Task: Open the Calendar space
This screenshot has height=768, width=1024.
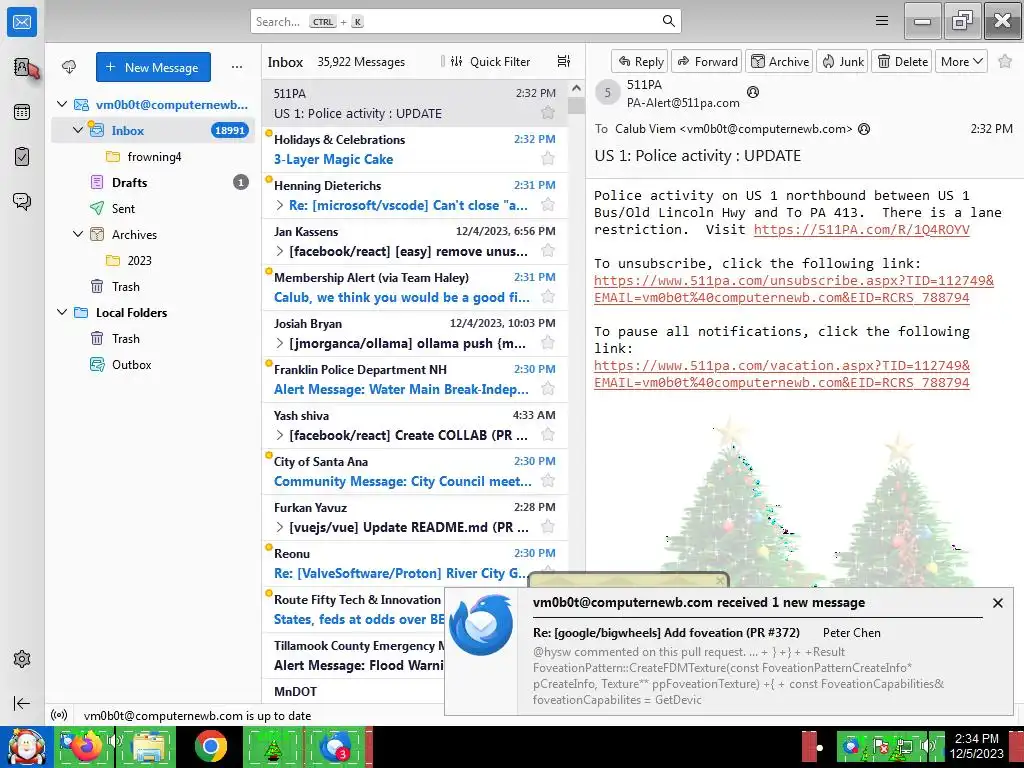Action: pyautogui.click(x=22, y=112)
